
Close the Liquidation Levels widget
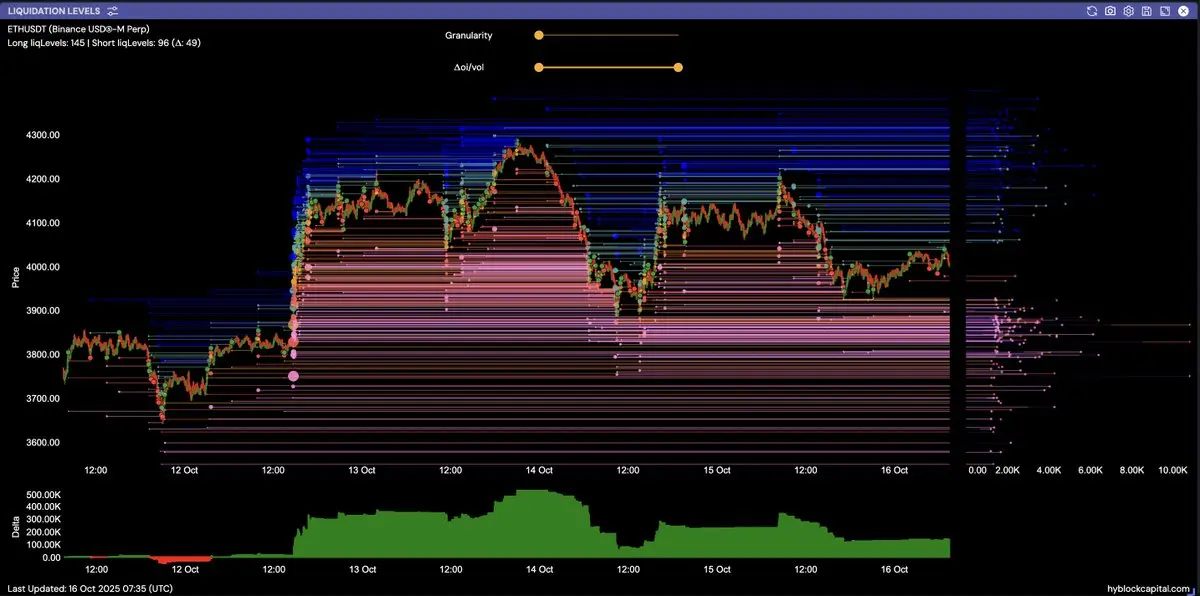point(1183,11)
